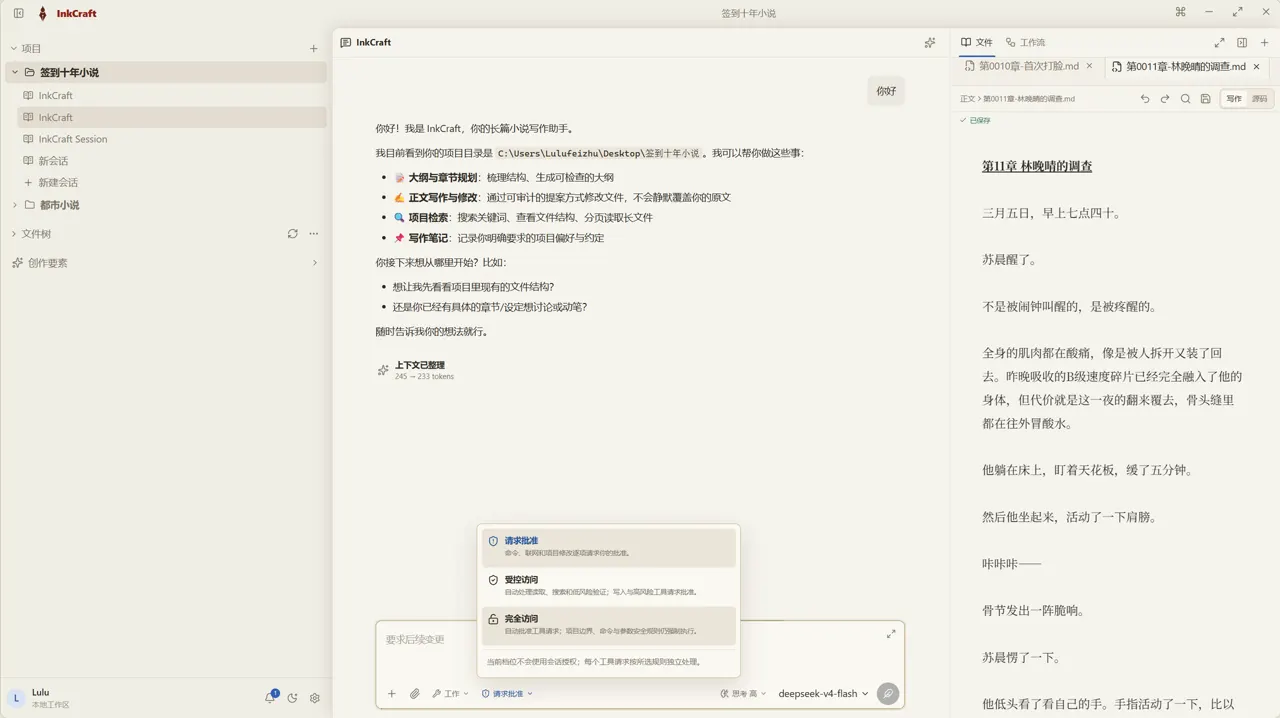Open the deepseek-v4-flash model dropdown
This screenshot has width=1280, height=718.
[823, 694]
